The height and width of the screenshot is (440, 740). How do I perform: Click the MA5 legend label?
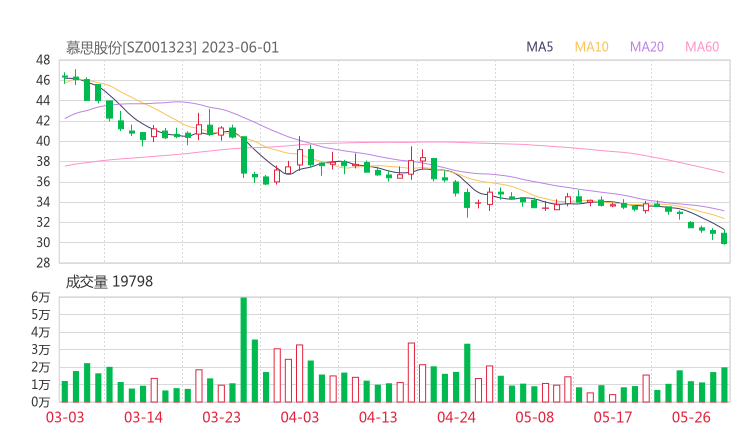pos(539,47)
